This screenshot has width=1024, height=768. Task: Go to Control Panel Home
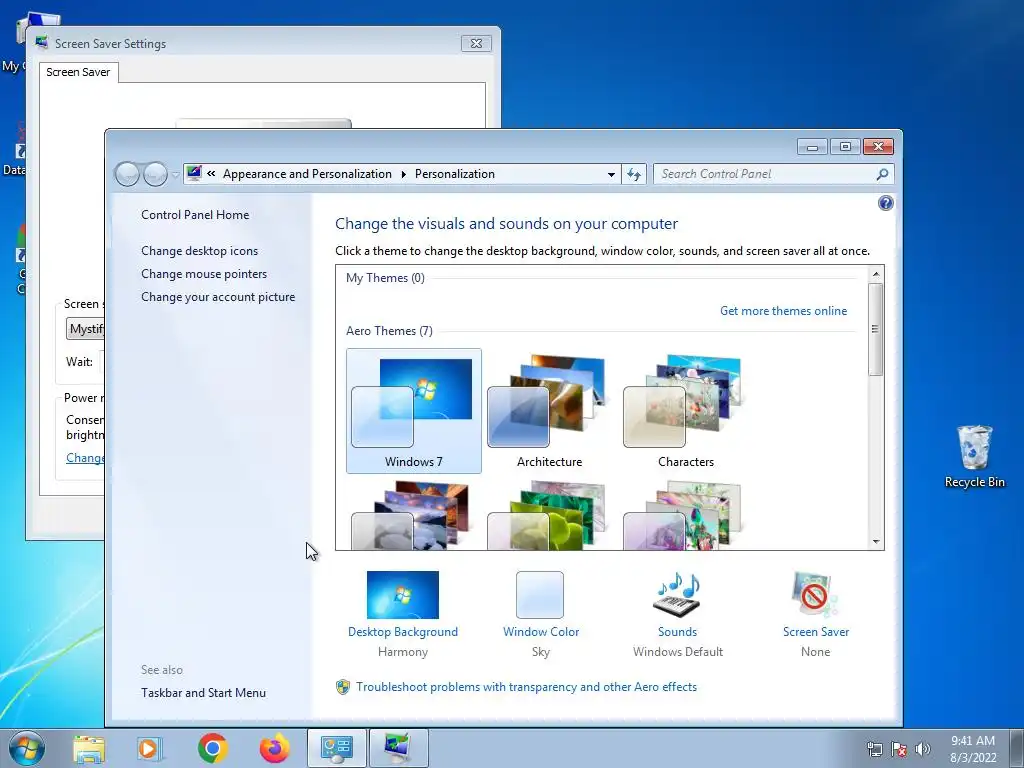point(195,215)
